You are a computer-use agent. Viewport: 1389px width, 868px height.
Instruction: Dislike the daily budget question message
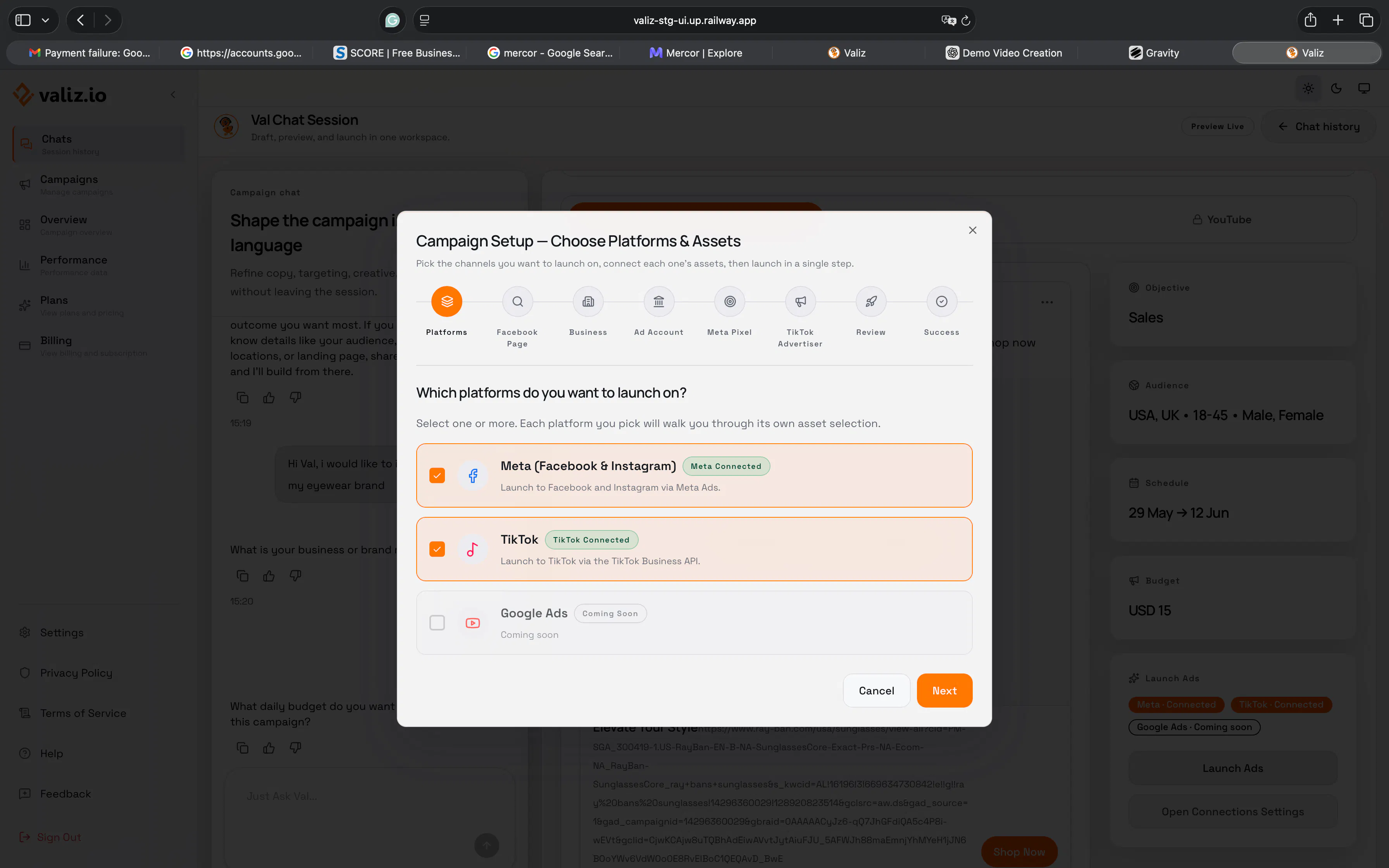point(295,747)
